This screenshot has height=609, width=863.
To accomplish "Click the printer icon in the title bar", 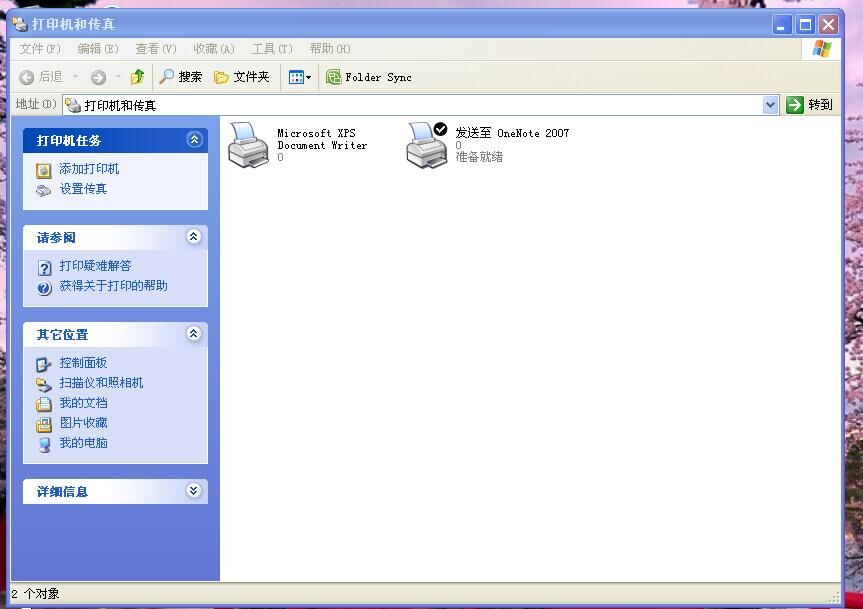I will [20, 24].
